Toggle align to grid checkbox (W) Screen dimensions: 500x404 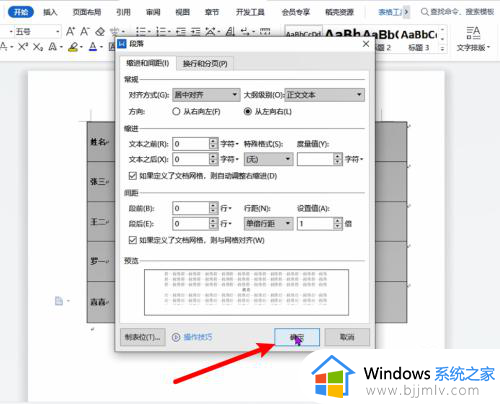coord(133,240)
